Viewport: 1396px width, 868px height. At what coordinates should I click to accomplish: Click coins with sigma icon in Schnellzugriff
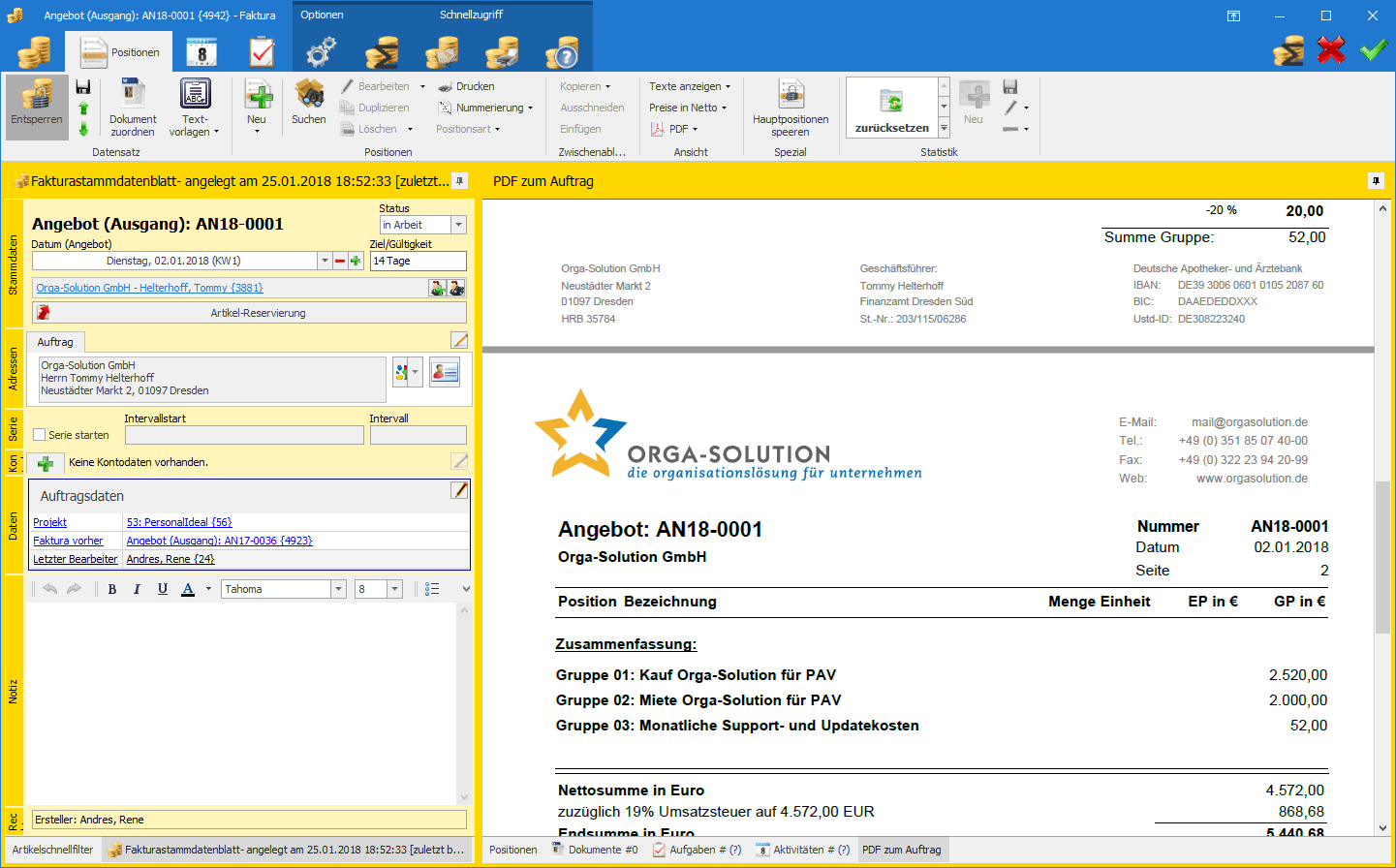tap(382, 52)
